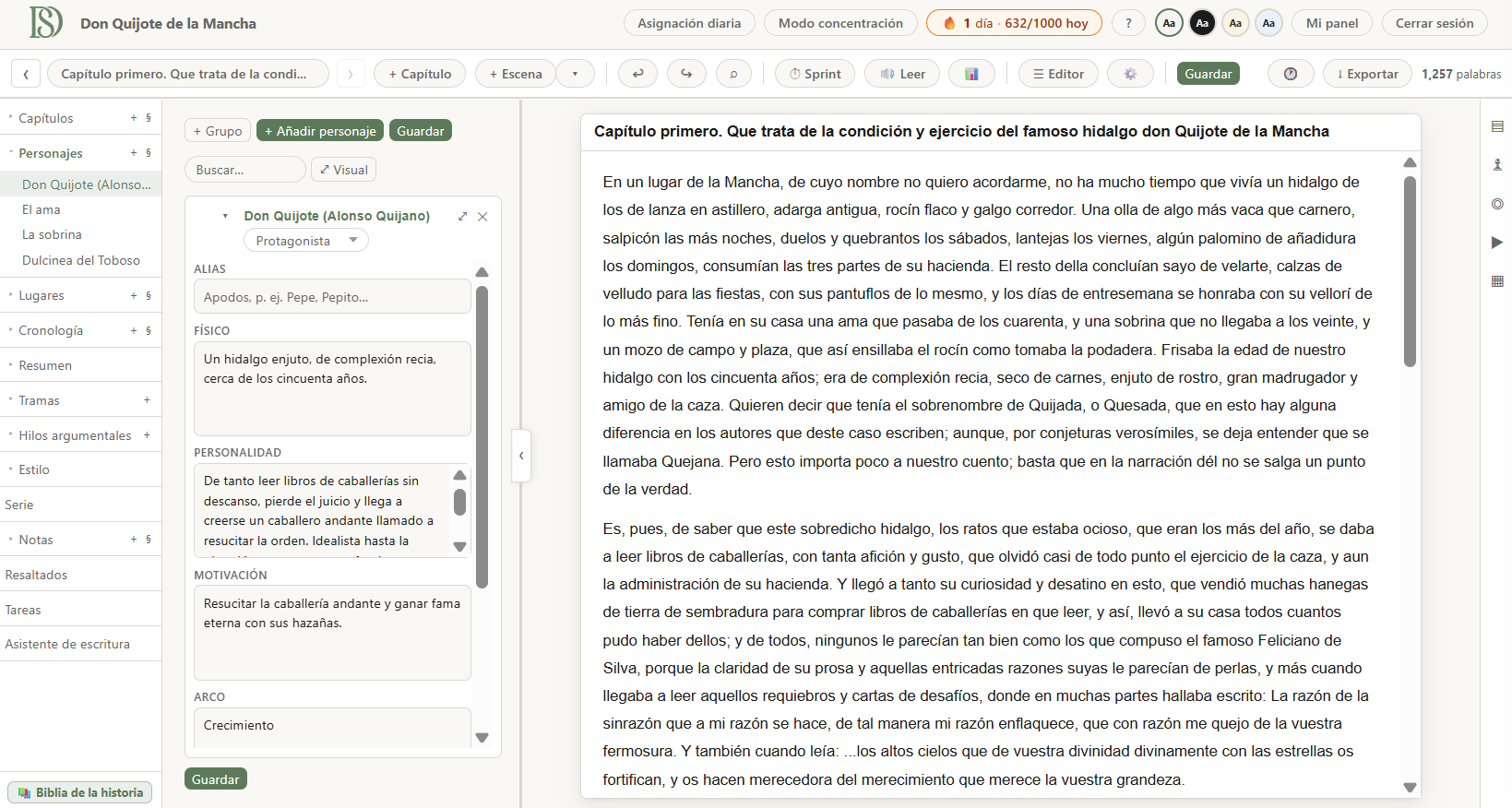Click the play triangle in right sidebar

coord(1497,243)
